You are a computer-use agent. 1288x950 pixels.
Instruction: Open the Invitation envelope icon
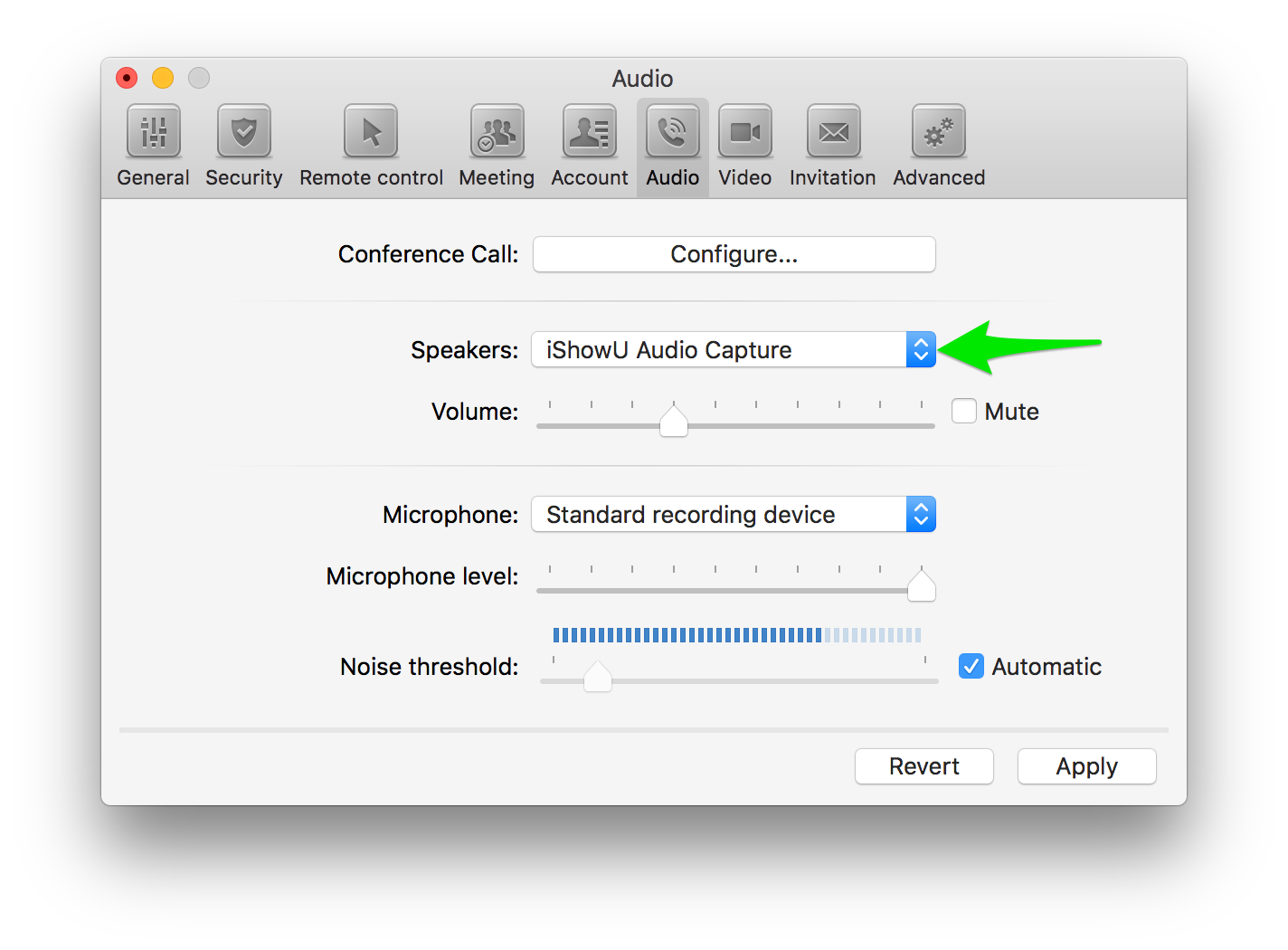pos(833,132)
